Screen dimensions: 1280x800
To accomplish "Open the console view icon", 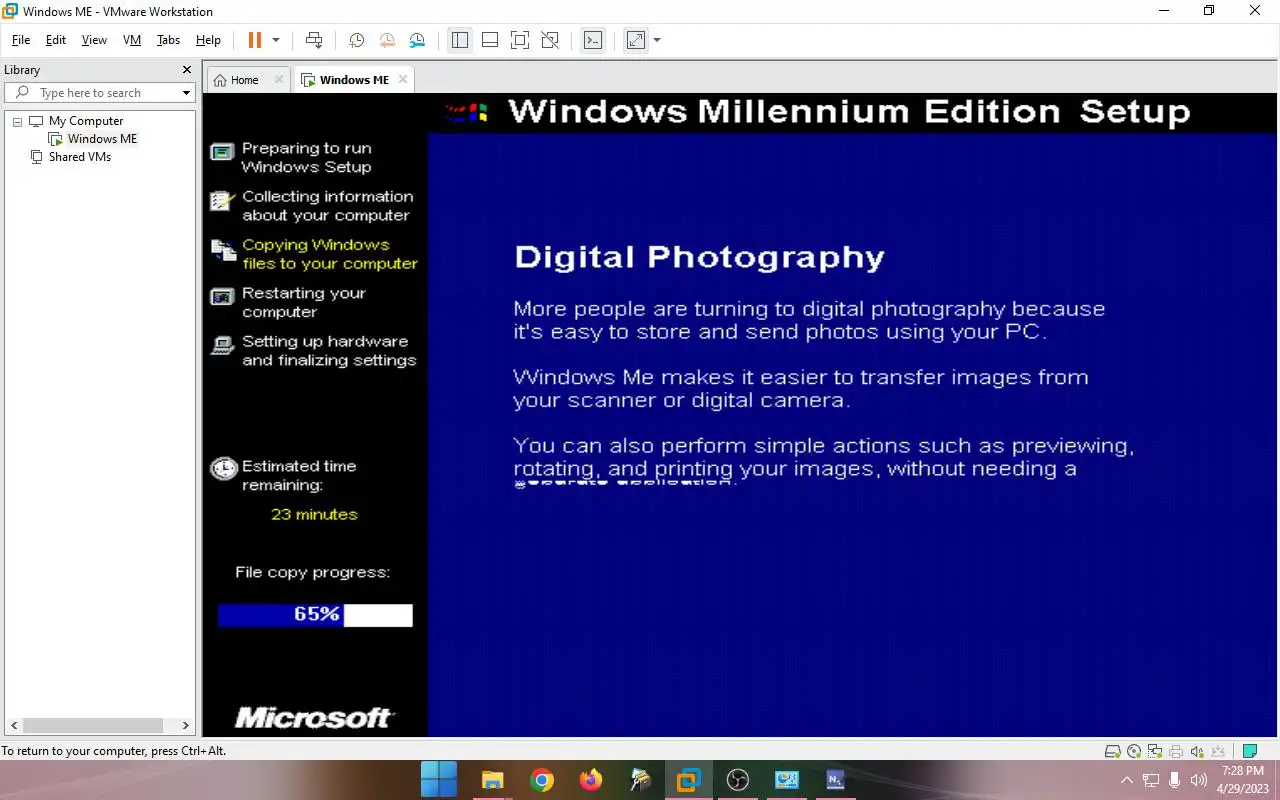I will point(593,40).
